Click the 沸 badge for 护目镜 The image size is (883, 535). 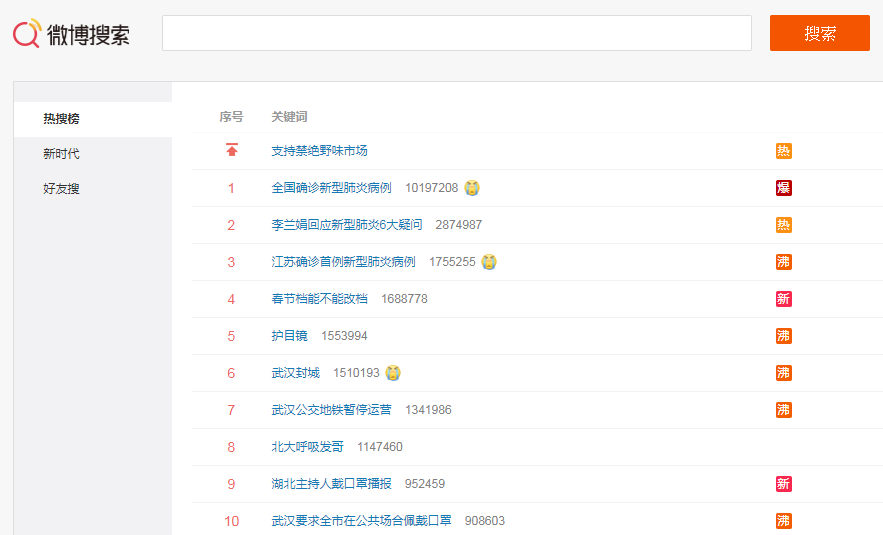[x=783, y=336]
